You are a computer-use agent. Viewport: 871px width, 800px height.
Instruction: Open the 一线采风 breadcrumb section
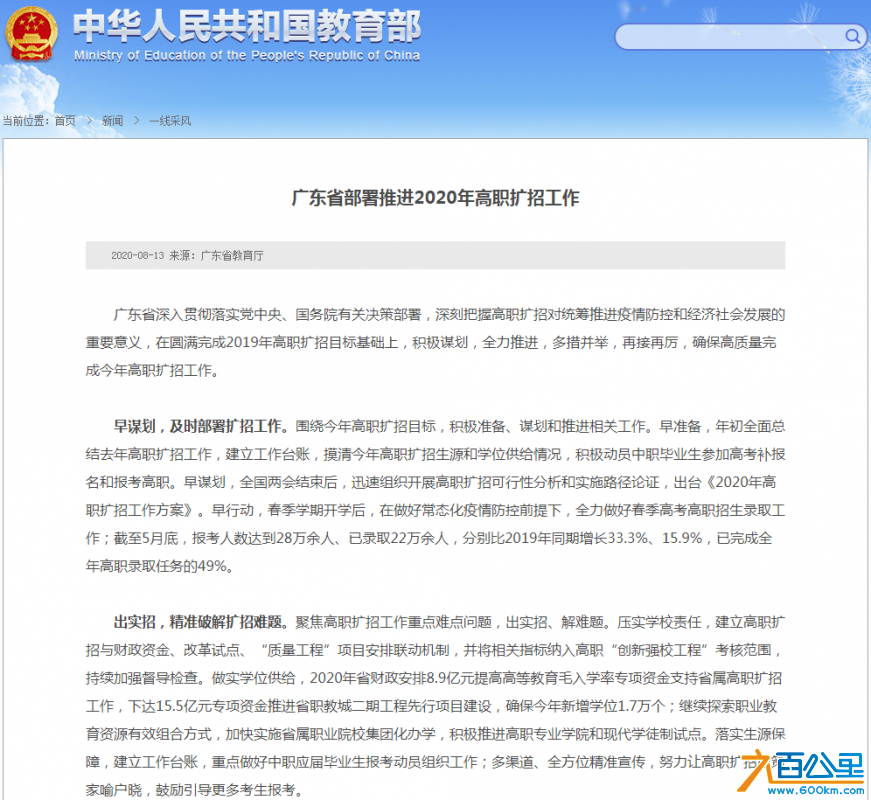pos(170,121)
